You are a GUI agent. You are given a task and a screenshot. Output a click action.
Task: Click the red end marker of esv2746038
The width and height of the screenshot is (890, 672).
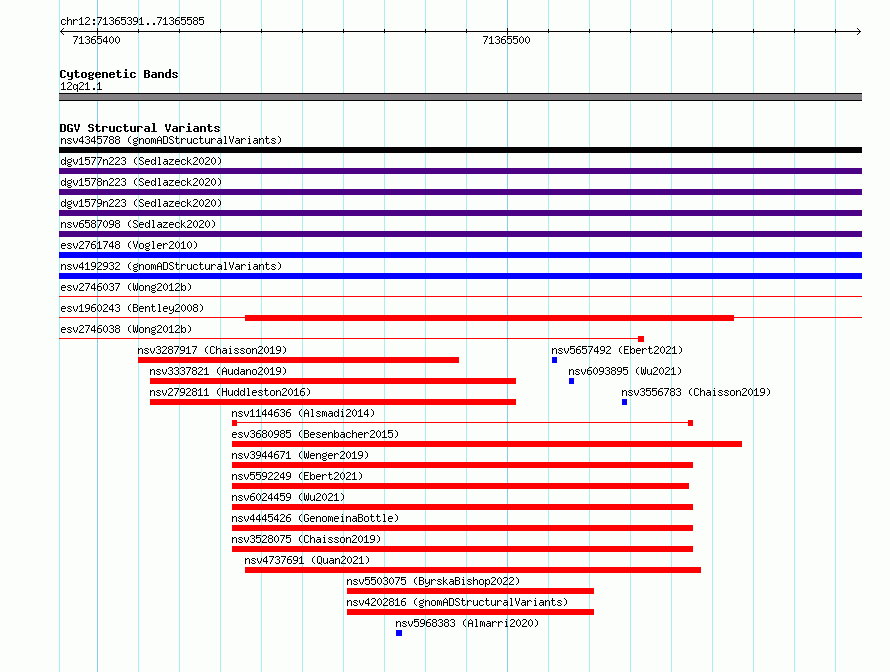641,339
